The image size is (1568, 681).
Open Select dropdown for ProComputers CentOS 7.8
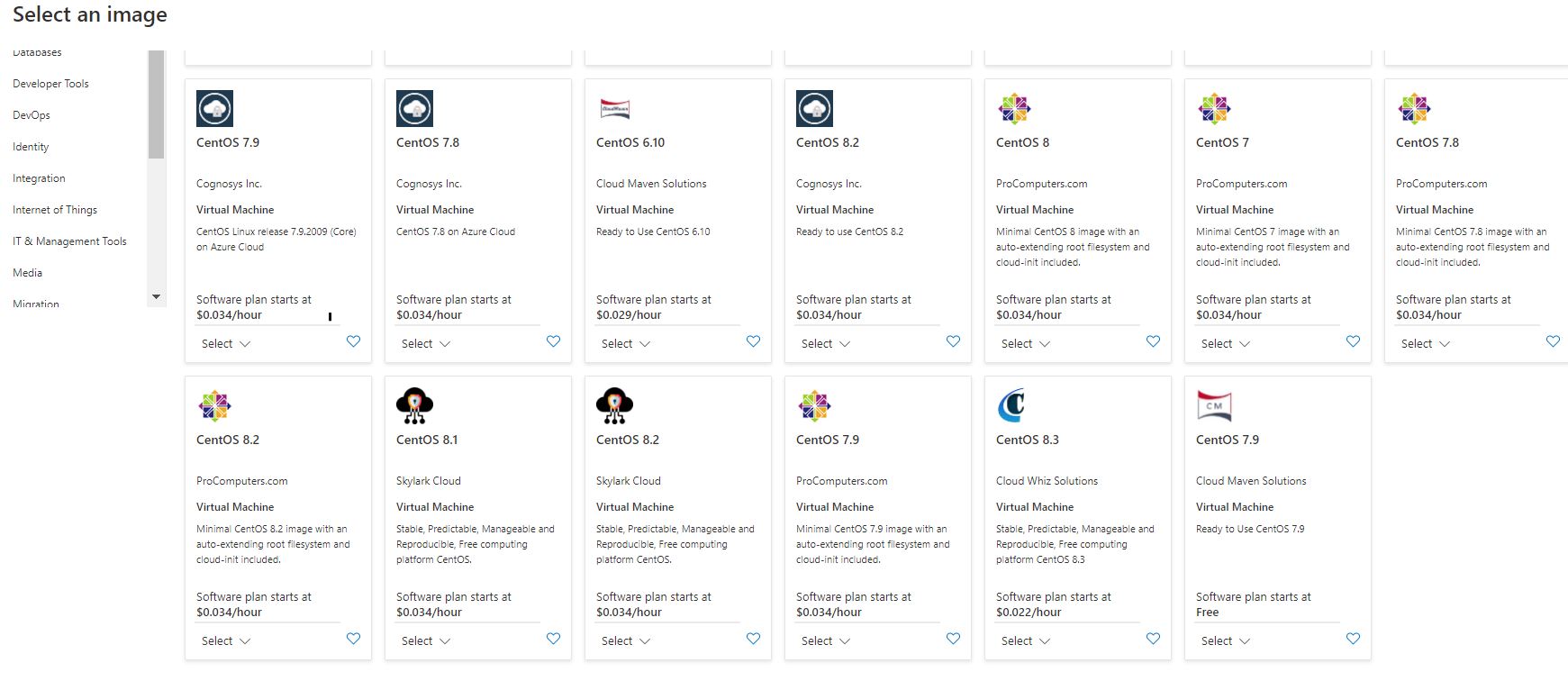tap(1426, 344)
